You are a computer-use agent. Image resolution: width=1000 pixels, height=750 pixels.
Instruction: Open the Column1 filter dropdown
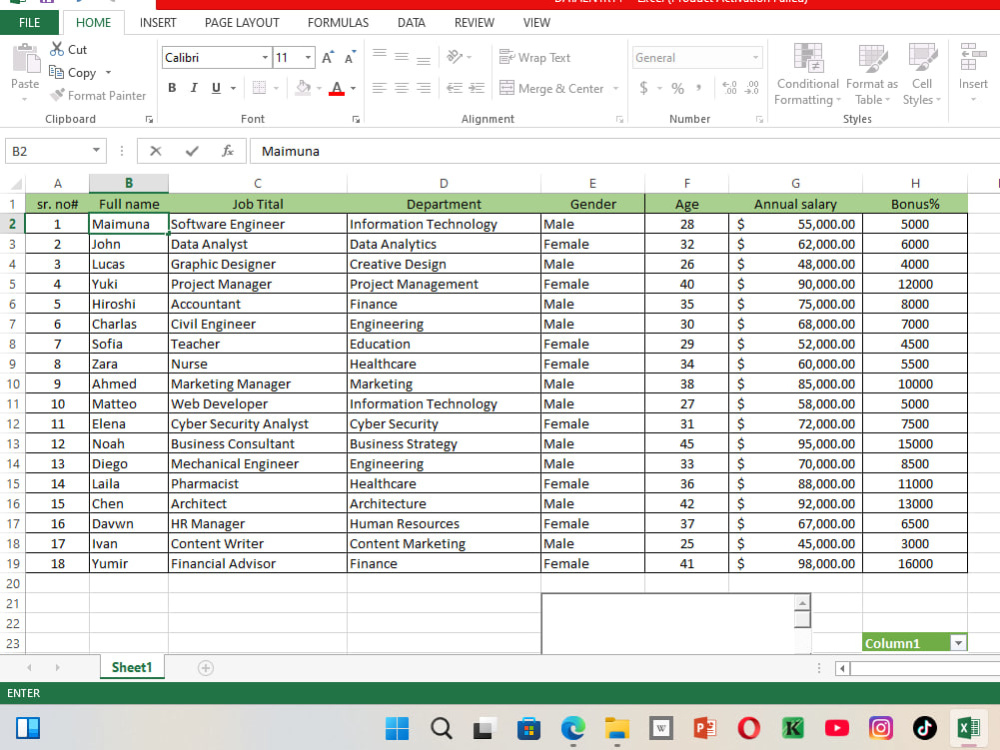point(958,643)
